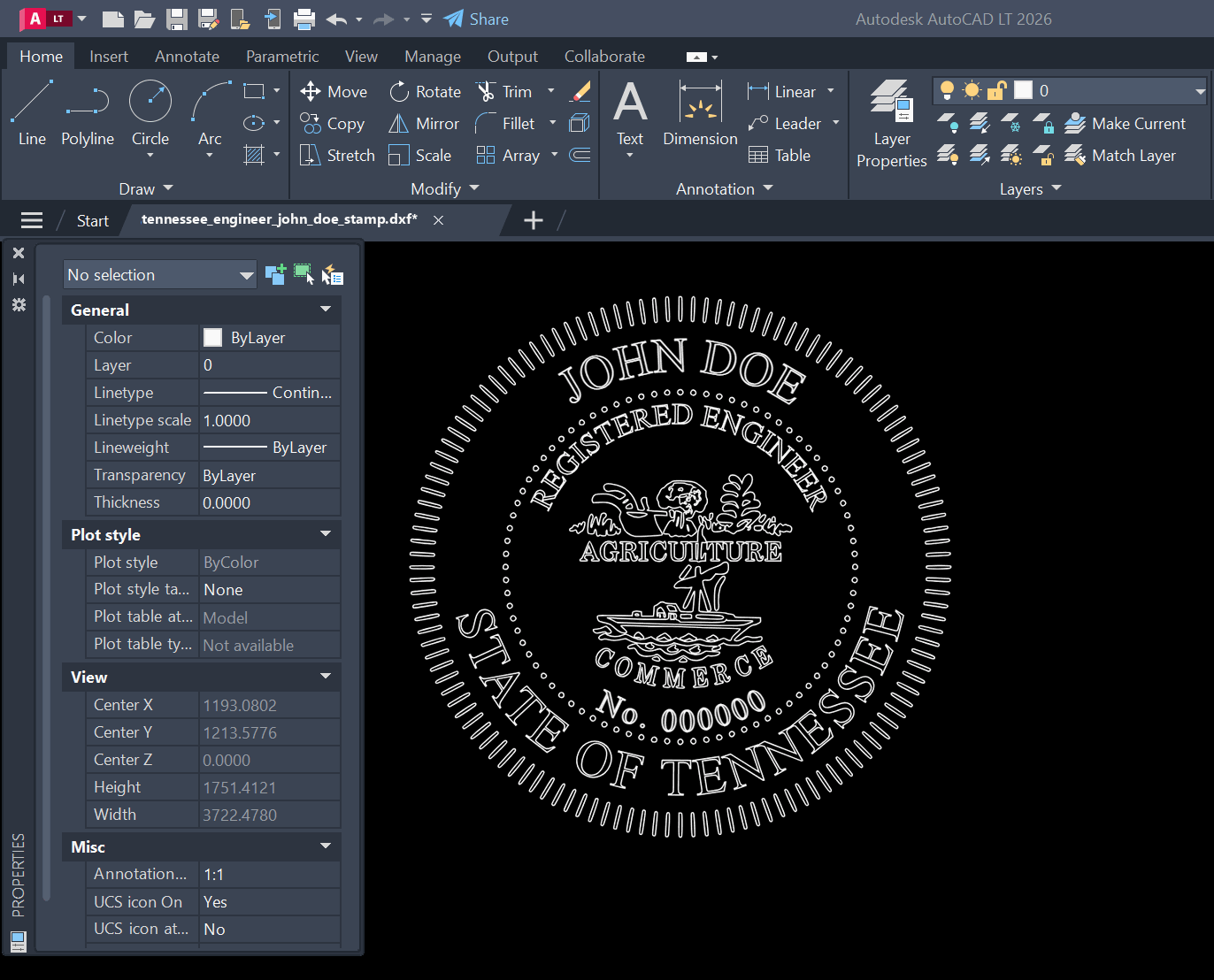Switch to the Insert ribbon tab
This screenshot has height=980, width=1214.
[109, 56]
